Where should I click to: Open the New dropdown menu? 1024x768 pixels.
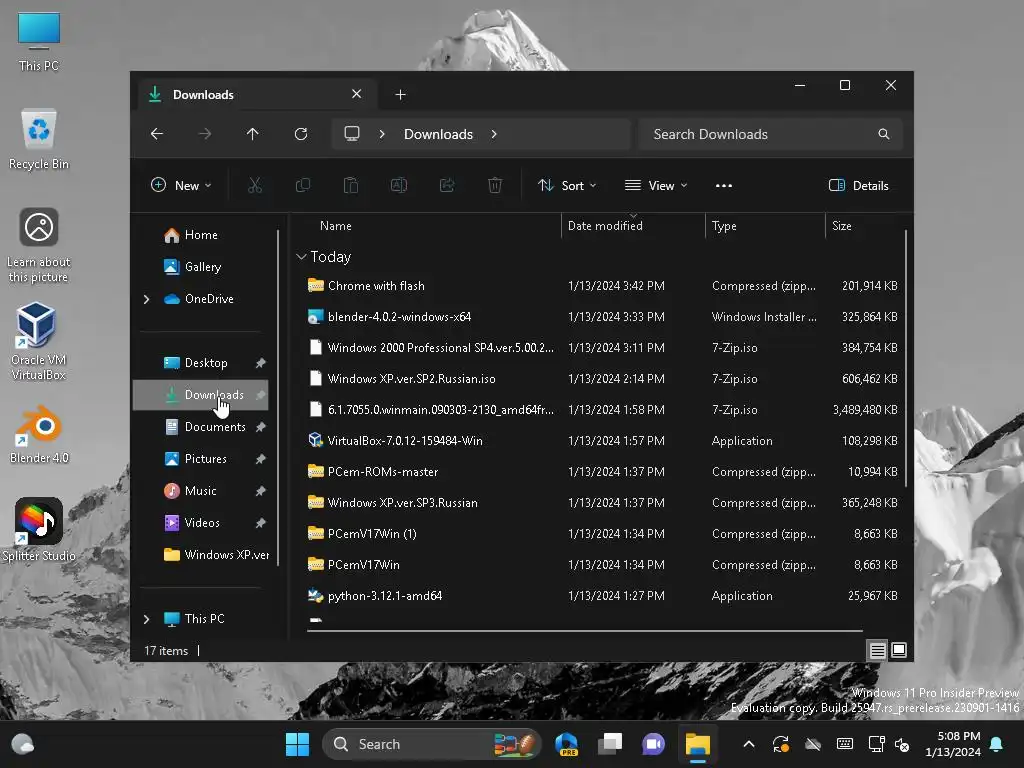(181, 185)
